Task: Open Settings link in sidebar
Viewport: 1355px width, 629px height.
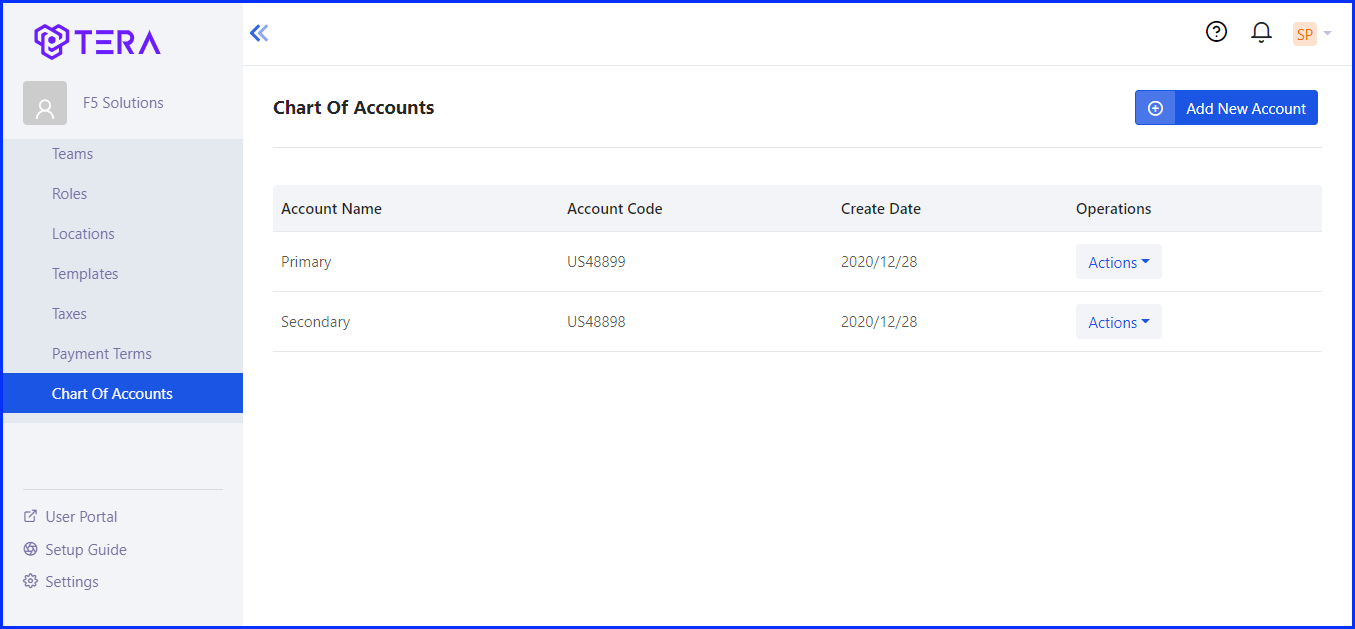Action: (72, 582)
